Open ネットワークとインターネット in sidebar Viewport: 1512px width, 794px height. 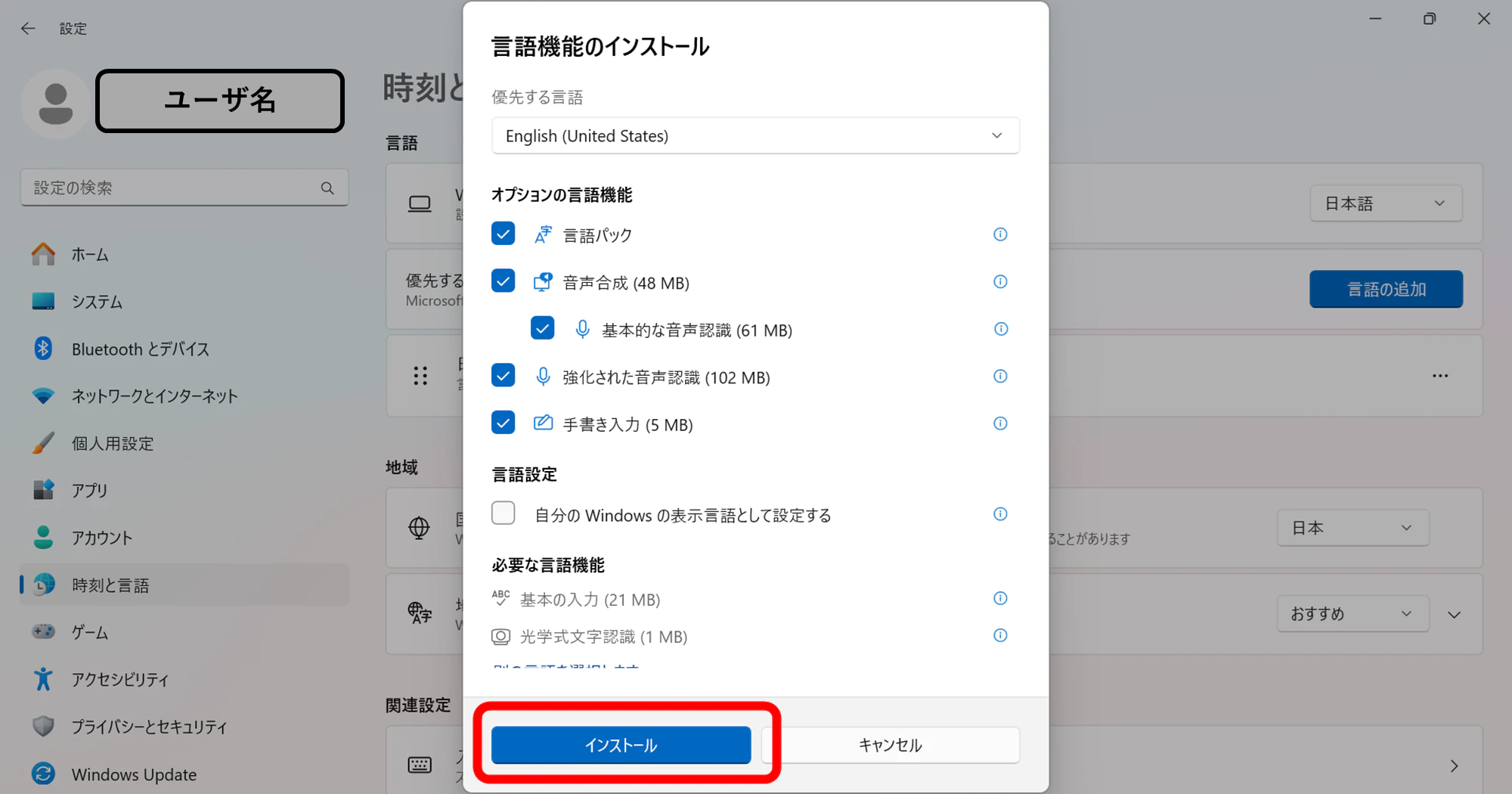(184, 395)
